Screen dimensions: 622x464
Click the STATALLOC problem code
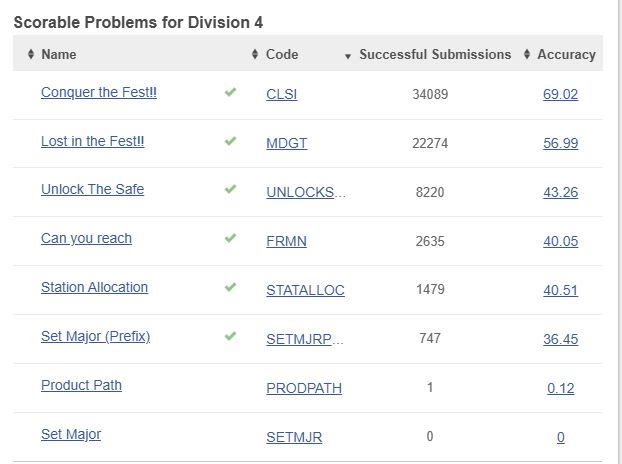[x=305, y=290]
